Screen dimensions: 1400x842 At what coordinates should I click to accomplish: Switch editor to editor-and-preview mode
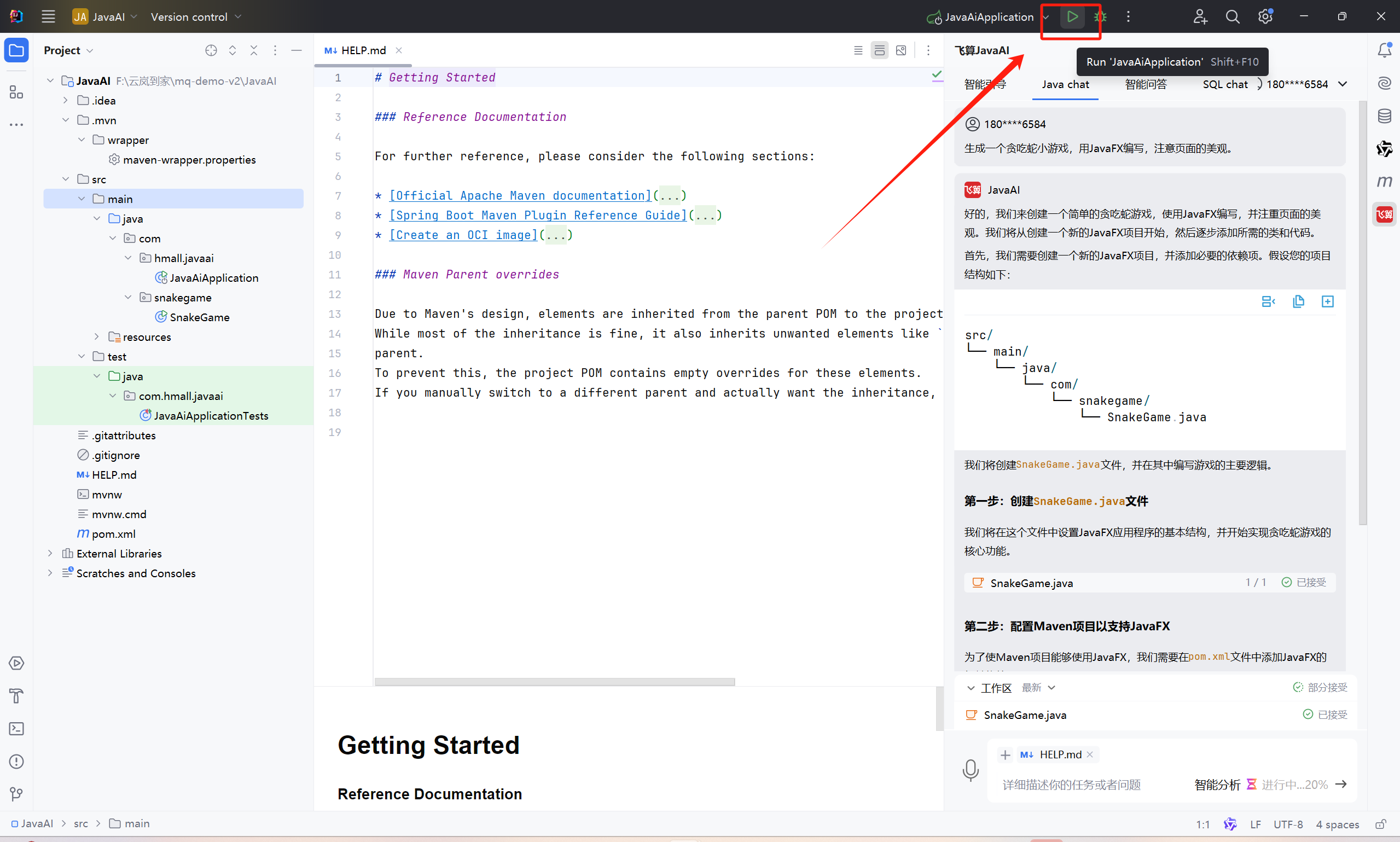(879, 50)
